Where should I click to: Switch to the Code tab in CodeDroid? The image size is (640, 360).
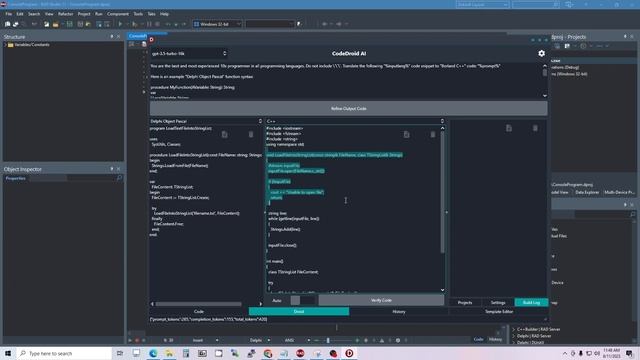pos(199,311)
